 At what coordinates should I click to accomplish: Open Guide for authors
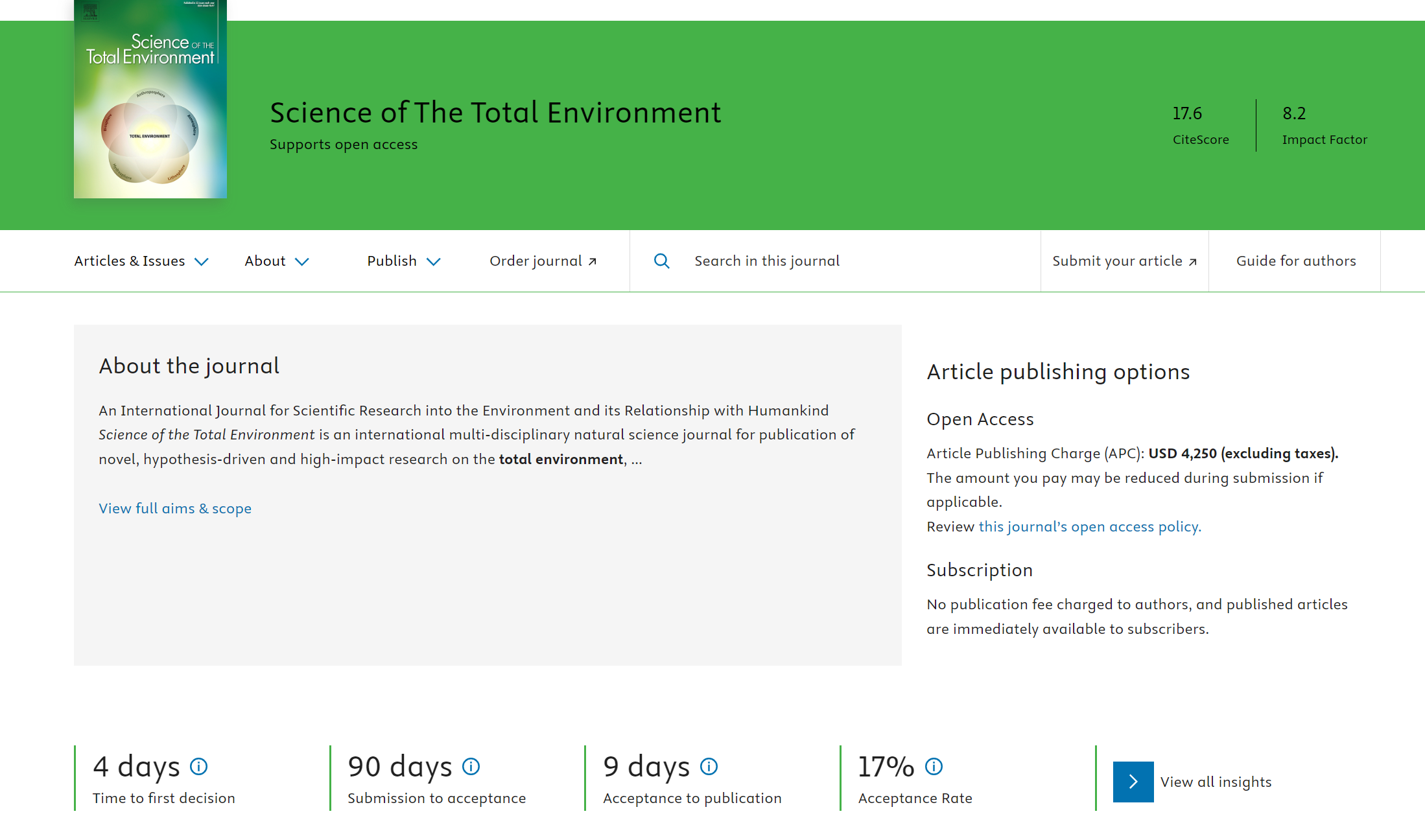1295,261
